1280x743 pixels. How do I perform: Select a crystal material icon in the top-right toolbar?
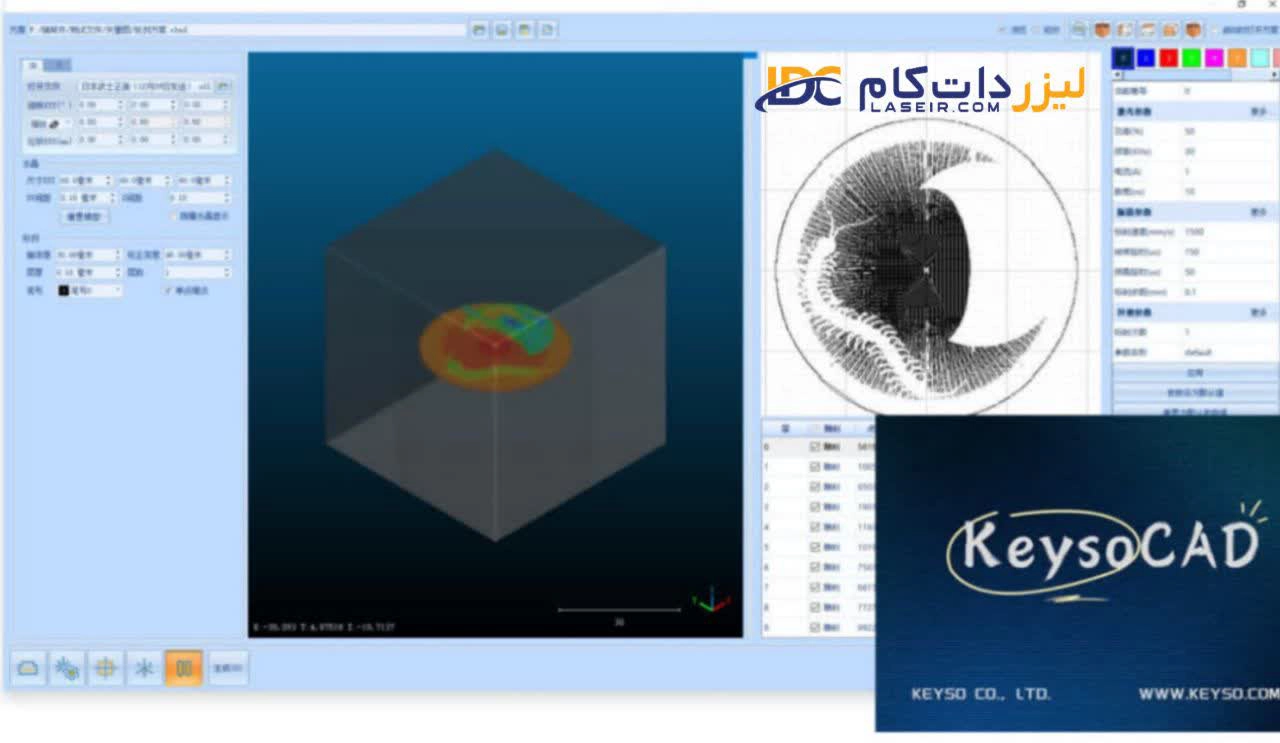pyautogui.click(x=1101, y=28)
